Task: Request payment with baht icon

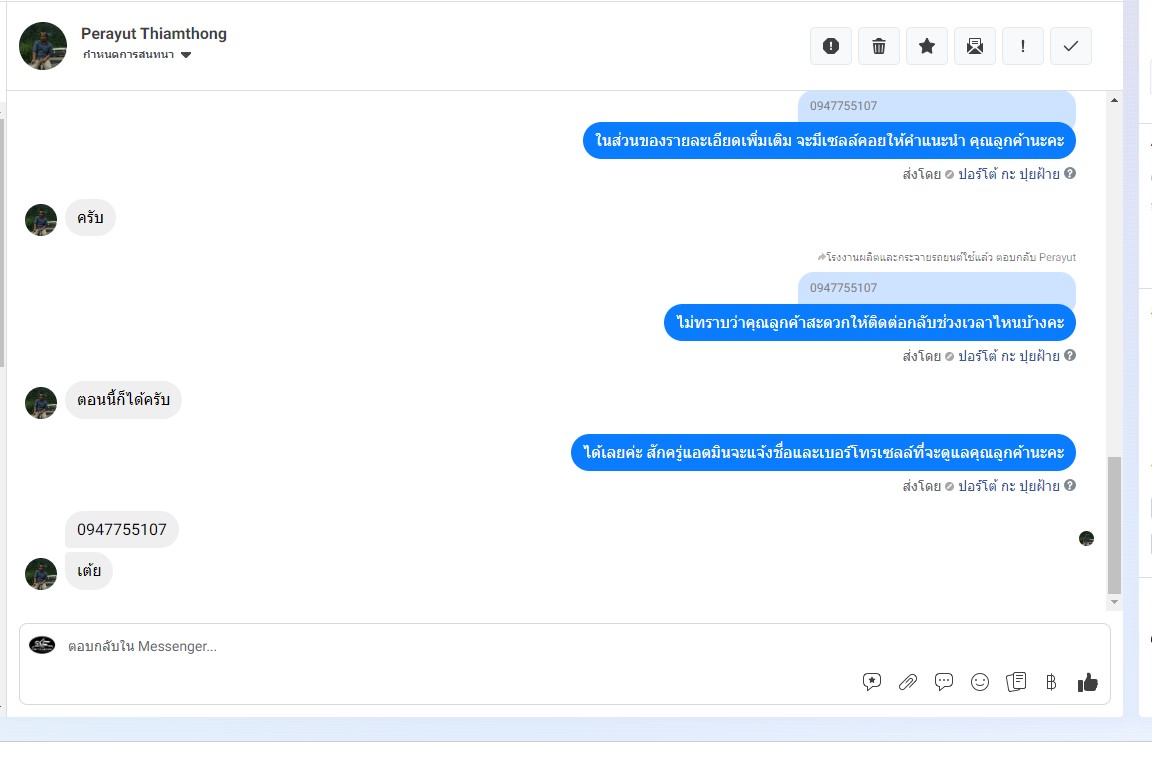Action: point(1051,682)
